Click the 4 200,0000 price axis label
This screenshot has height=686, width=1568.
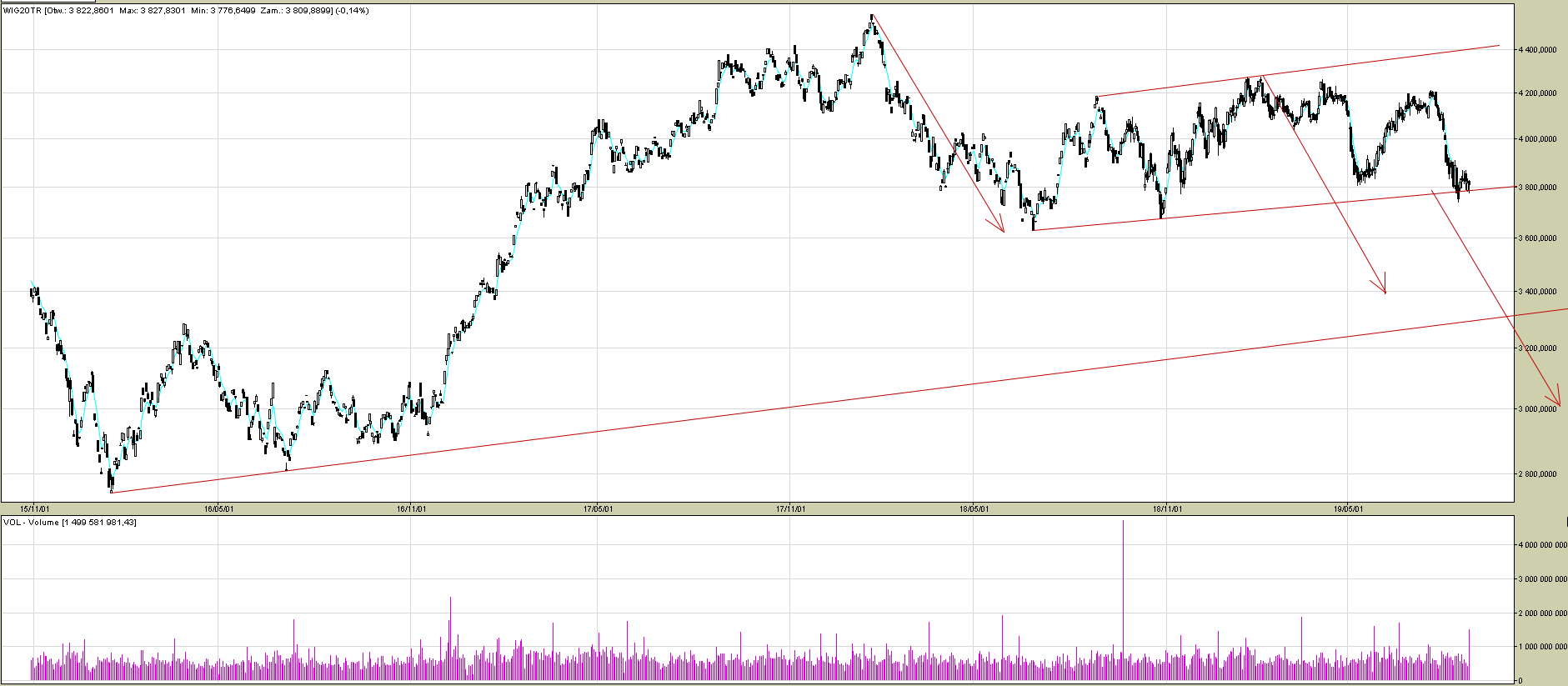1537,93
